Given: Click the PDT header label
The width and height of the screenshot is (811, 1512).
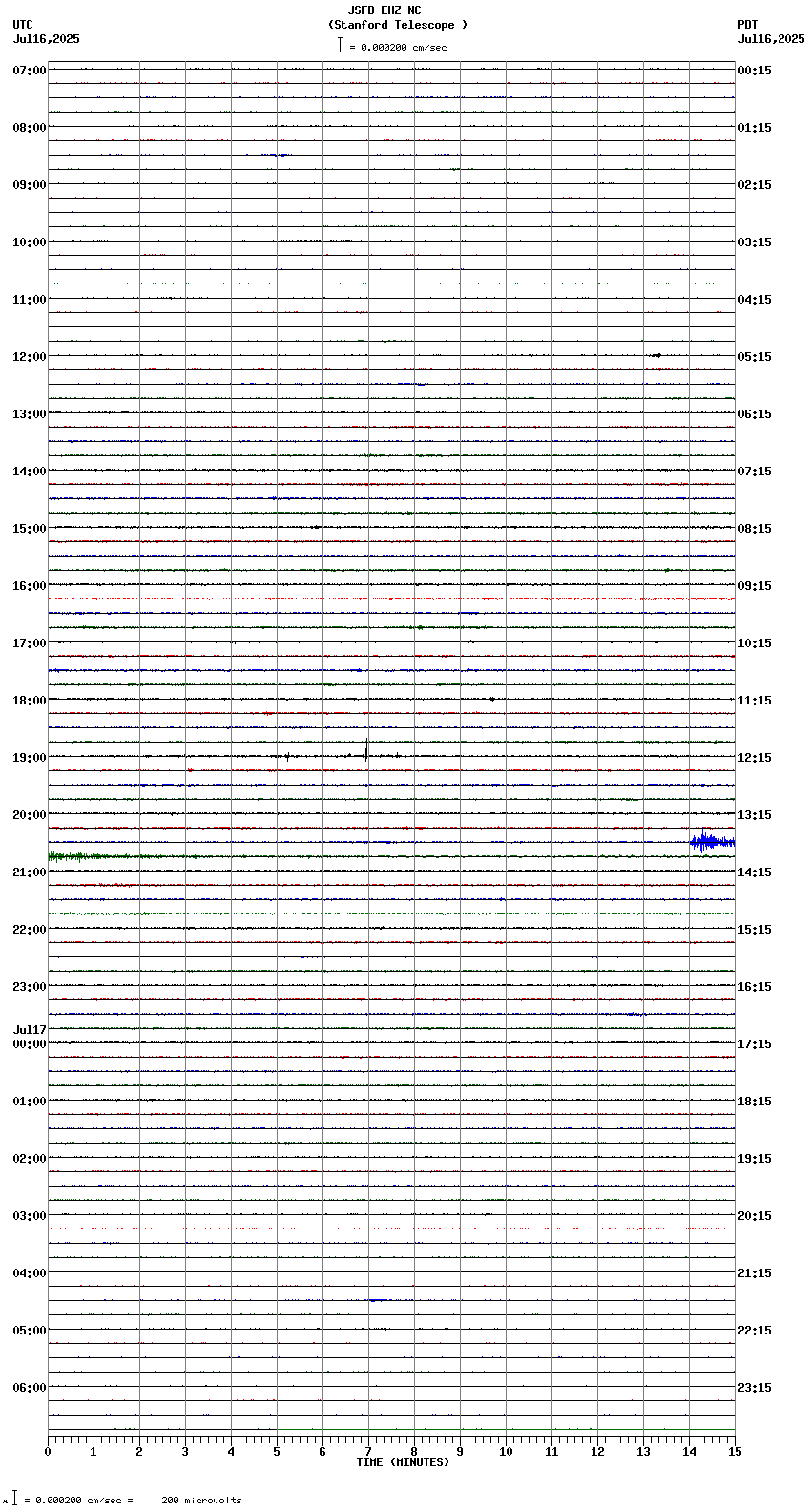Looking at the screenshot, I should pos(747,25).
